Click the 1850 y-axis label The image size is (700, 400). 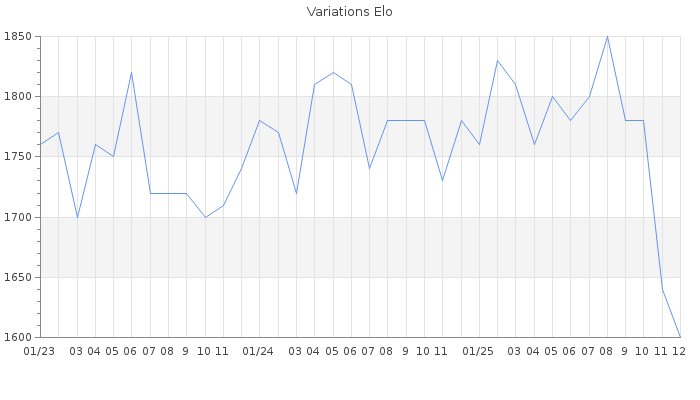(x=18, y=37)
